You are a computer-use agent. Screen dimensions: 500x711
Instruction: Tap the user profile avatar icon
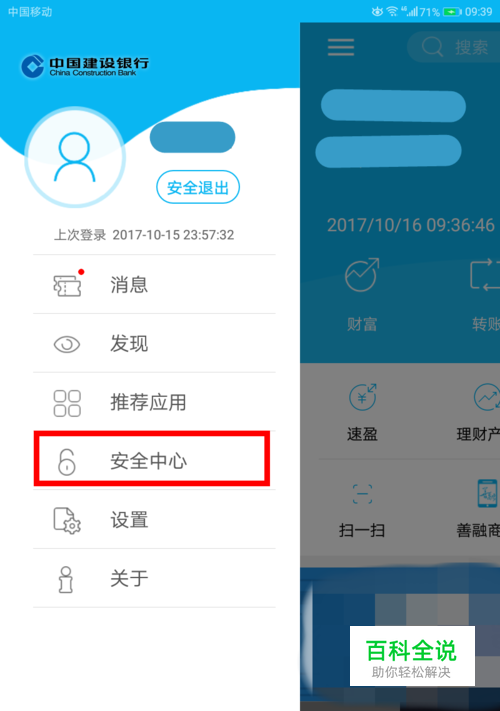coord(75,157)
